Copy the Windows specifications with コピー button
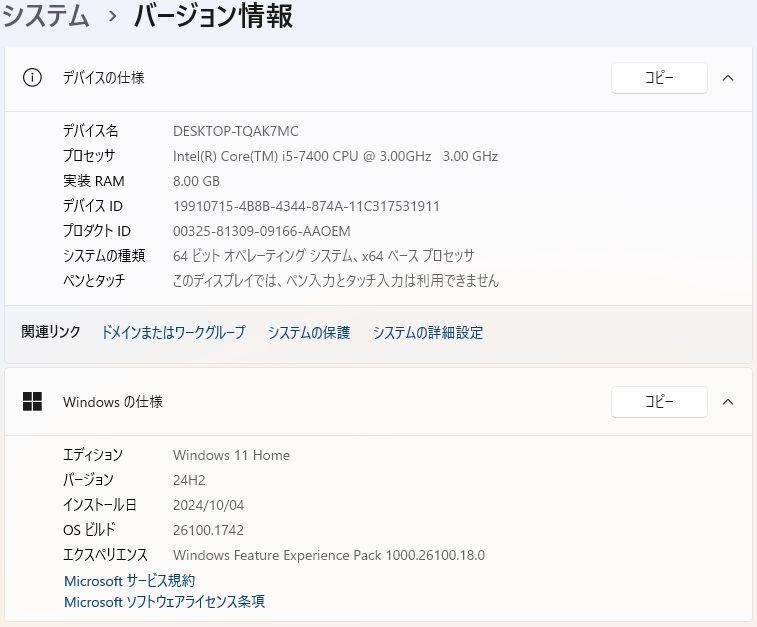The width and height of the screenshot is (757, 627). (659, 402)
